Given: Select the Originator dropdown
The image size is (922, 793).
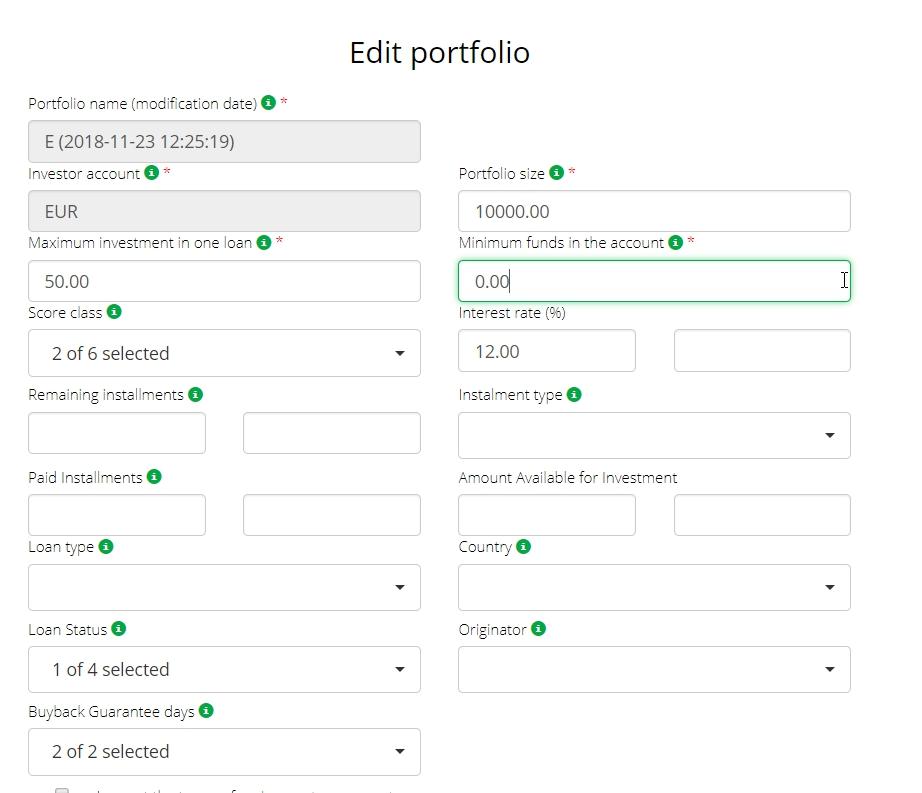Looking at the screenshot, I should coord(654,669).
